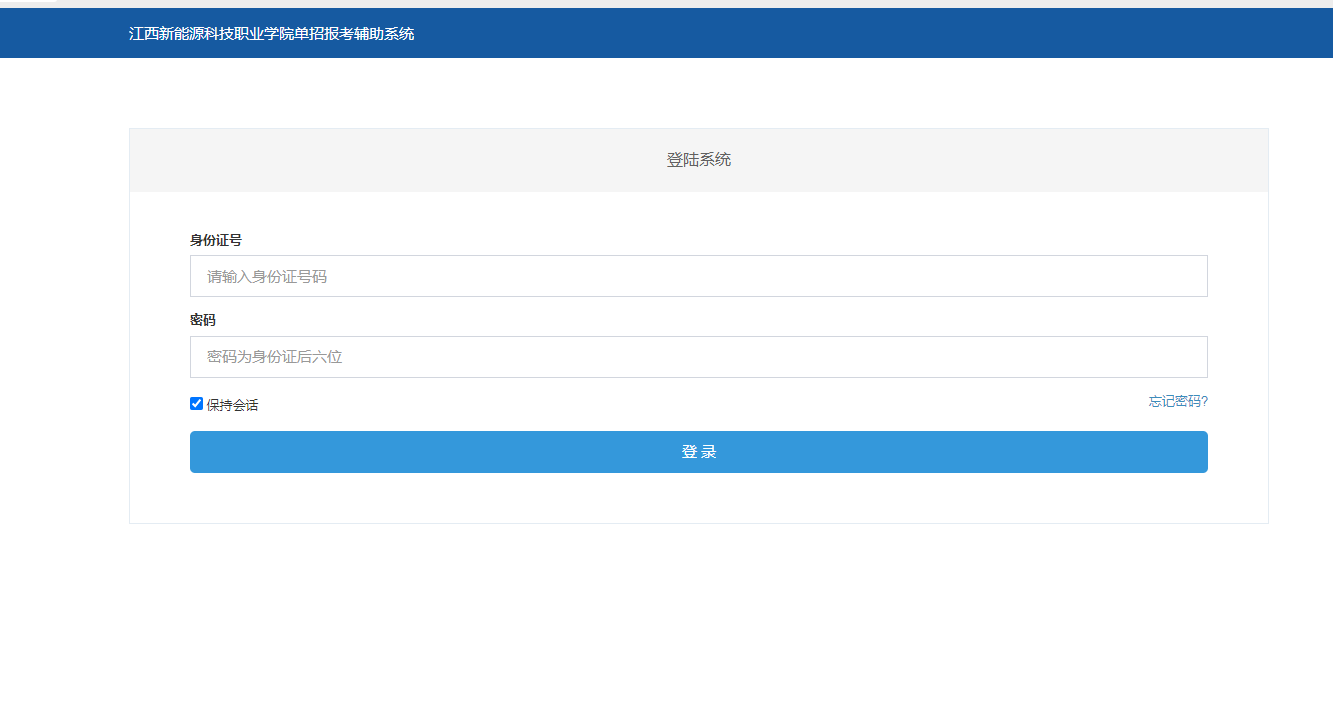Click the right end of ID number field
1333x703 pixels.
(1190, 276)
